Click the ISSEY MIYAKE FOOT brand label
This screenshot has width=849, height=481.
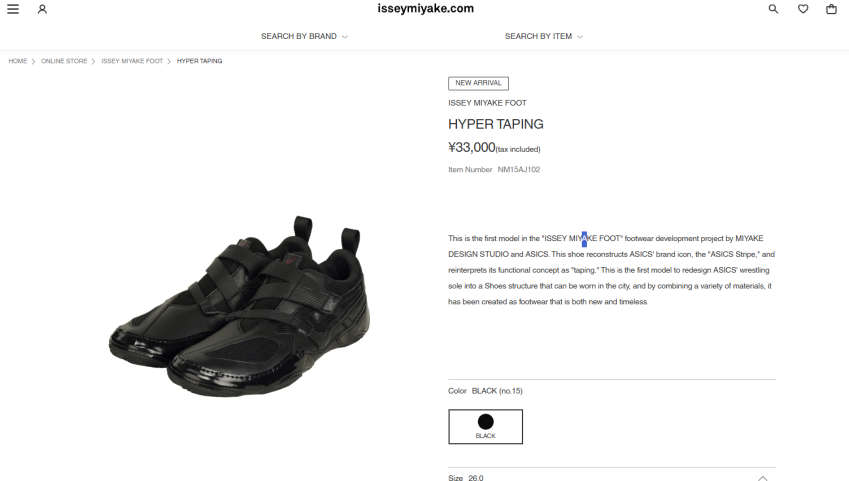(x=487, y=103)
